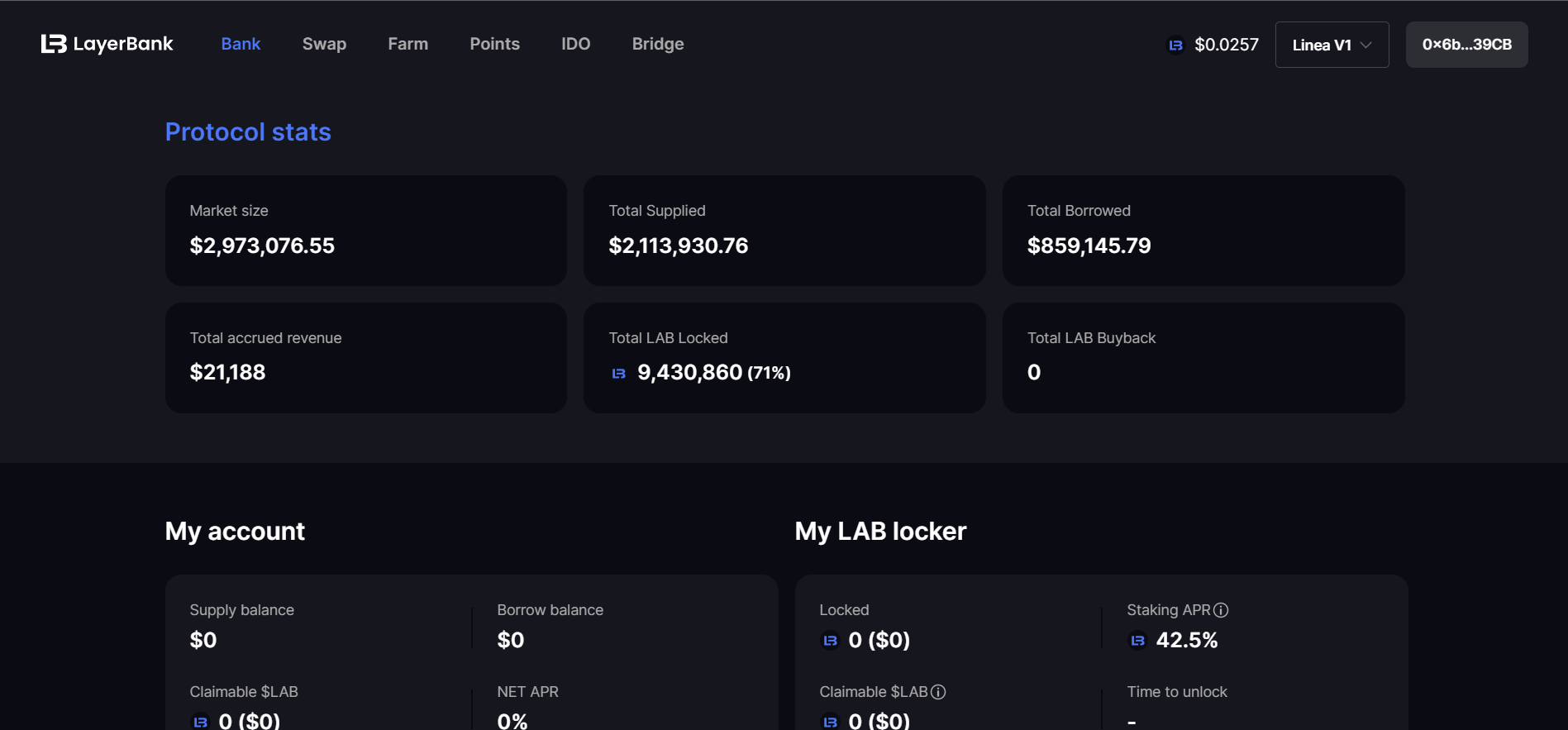Image resolution: width=1568 pixels, height=730 pixels.
Task: Open the Staking APR info icon
Action: click(x=1221, y=610)
